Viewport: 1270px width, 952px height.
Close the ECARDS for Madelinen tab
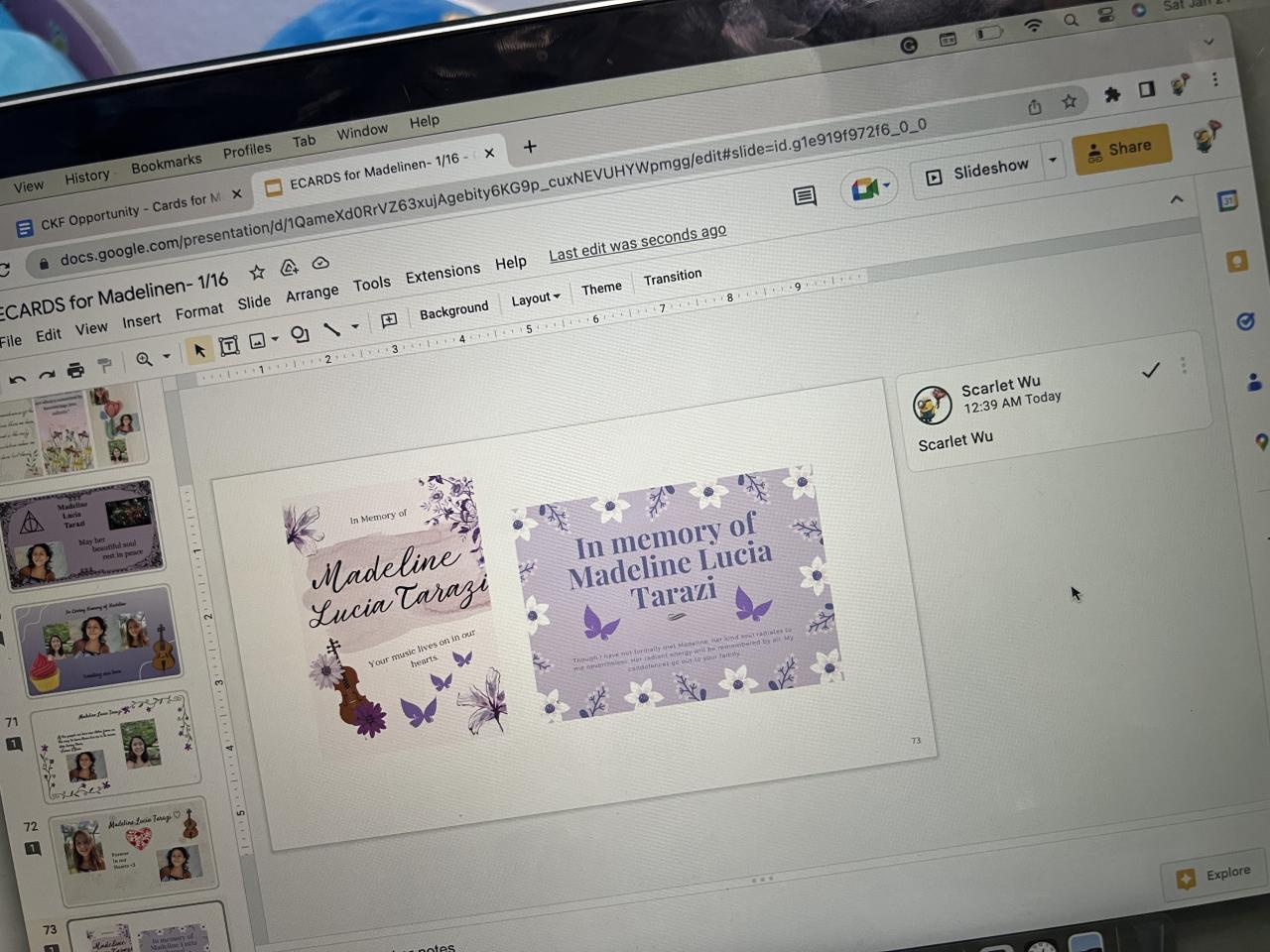coord(489,153)
